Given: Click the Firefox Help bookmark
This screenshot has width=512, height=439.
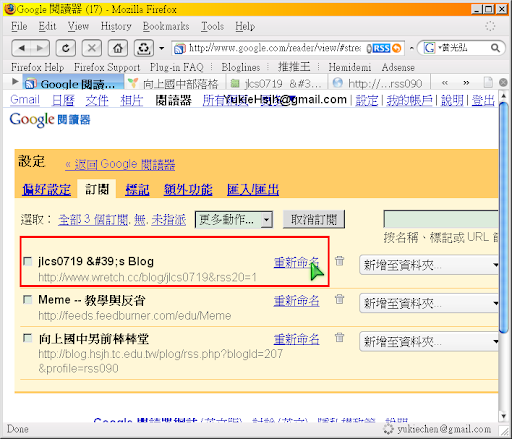Looking at the screenshot, I should [x=37, y=67].
